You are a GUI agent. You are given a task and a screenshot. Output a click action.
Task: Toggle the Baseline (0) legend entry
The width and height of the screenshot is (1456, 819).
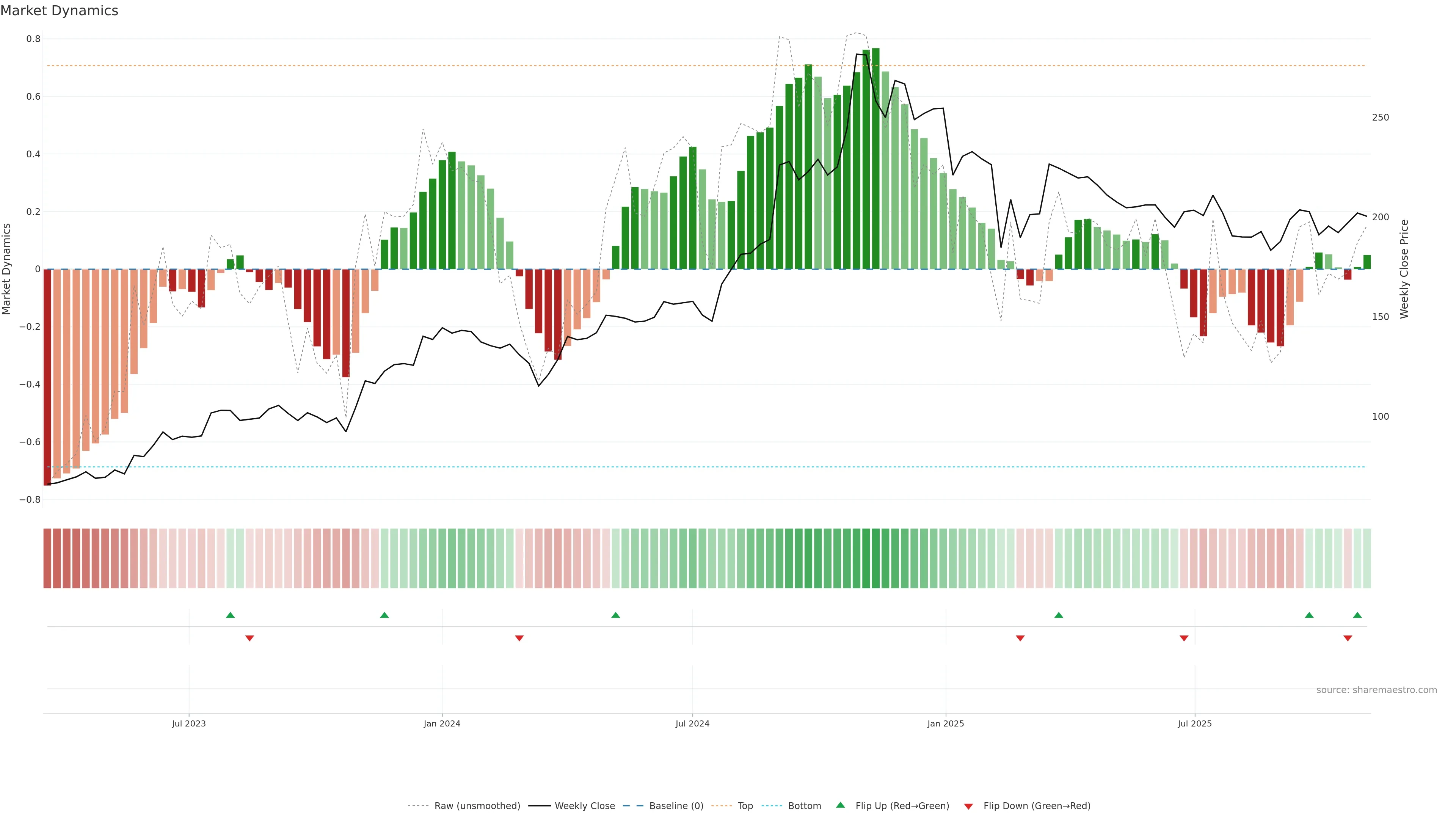[676, 806]
